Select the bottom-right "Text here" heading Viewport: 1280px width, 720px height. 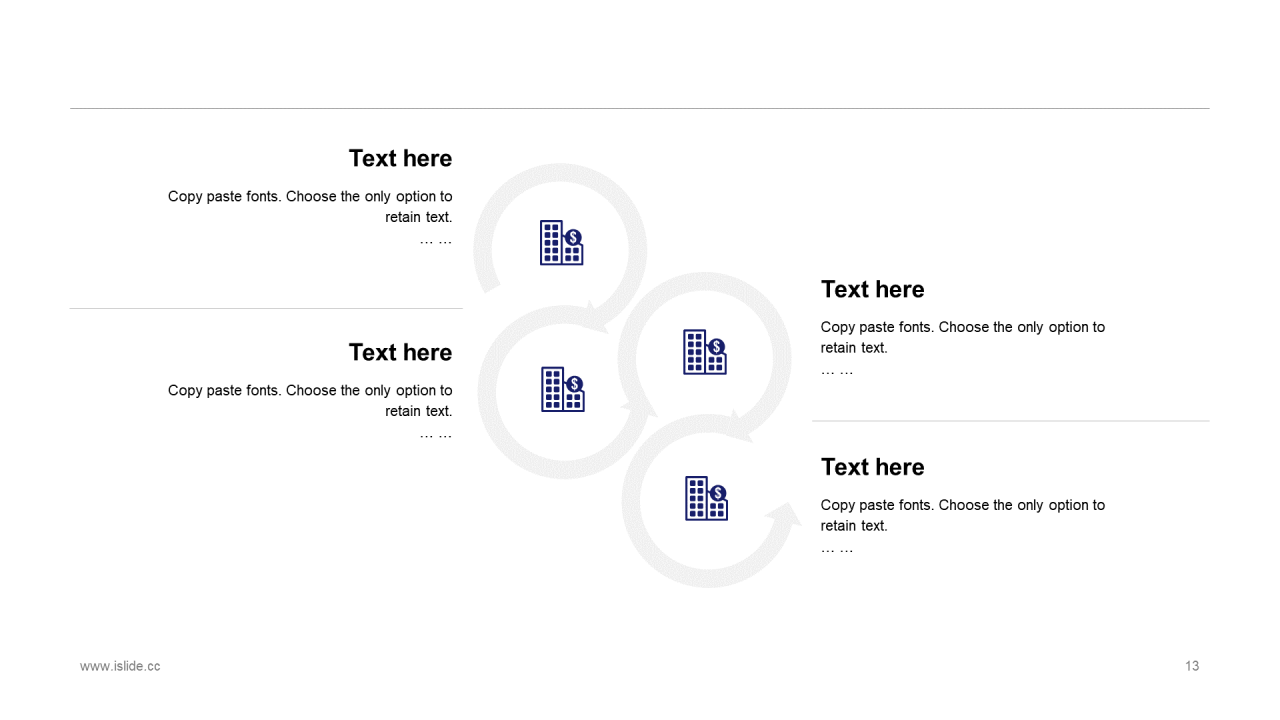(872, 467)
